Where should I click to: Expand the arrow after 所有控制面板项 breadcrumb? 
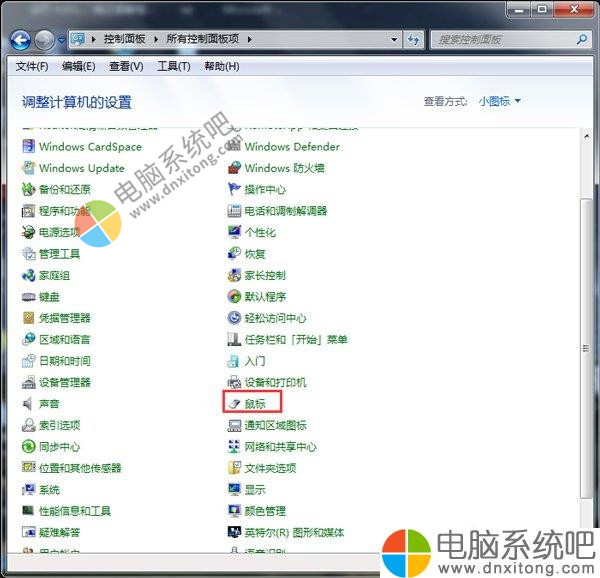pyautogui.click(x=249, y=39)
